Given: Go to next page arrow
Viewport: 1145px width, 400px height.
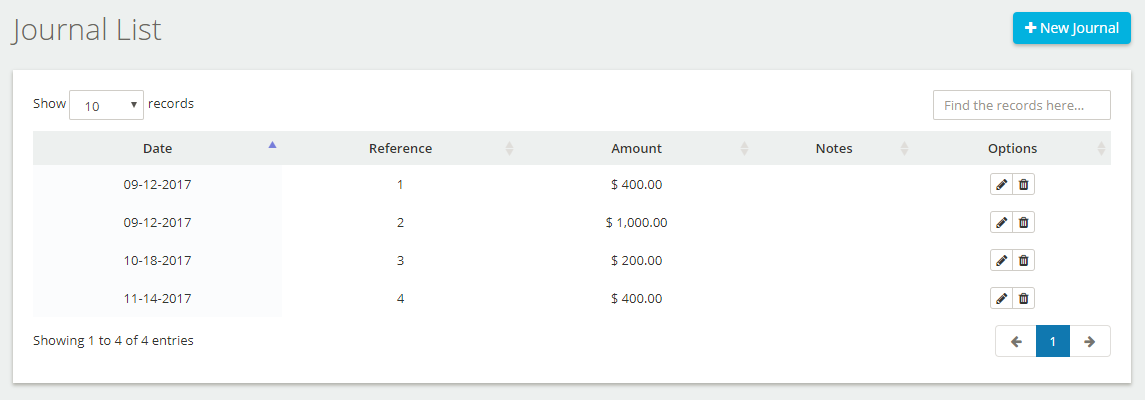Looking at the screenshot, I should coord(1090,342).
